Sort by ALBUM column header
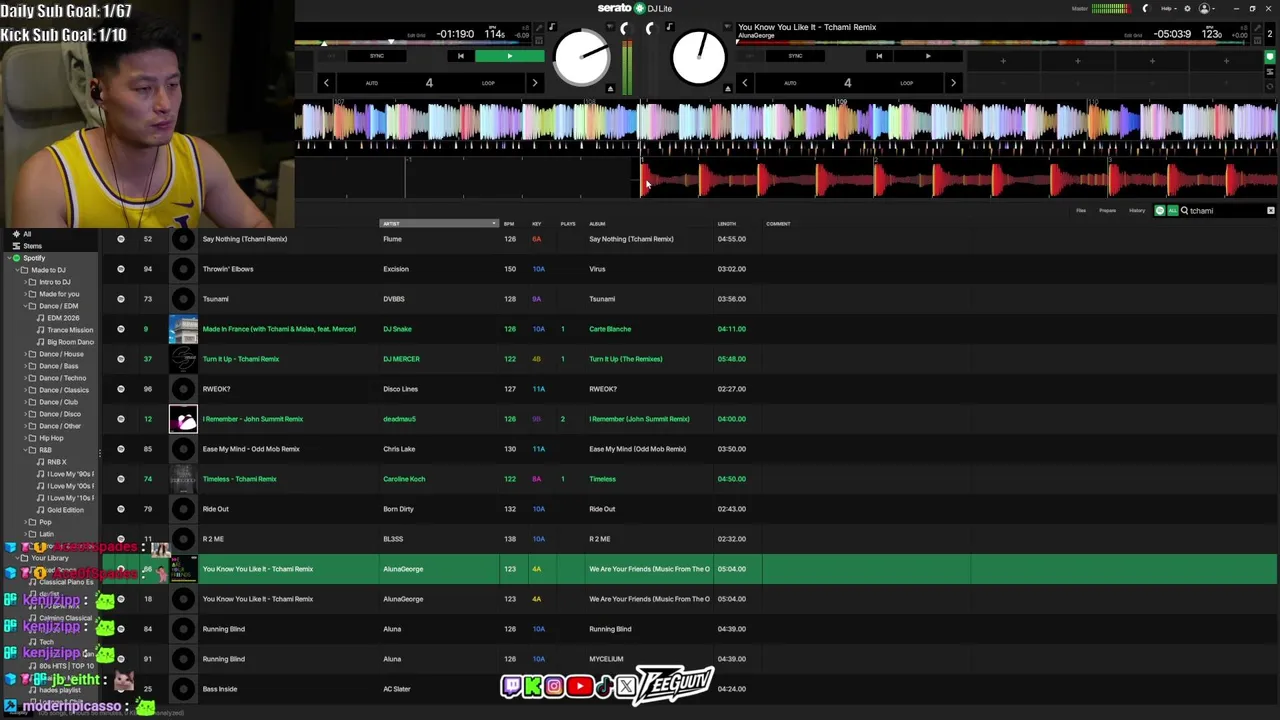Viewport: 1280px width, 720px height. tap(598, 224)
